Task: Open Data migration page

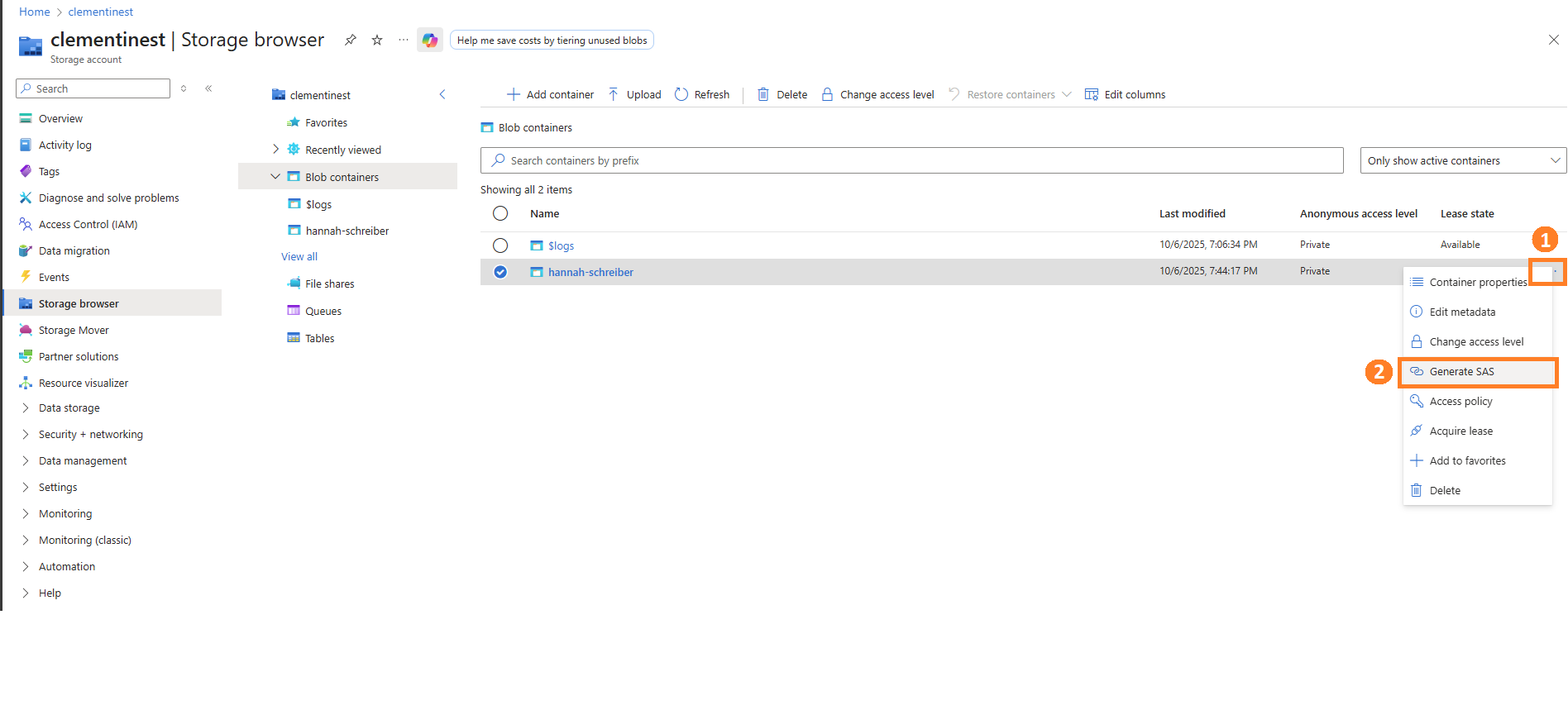Action: coord(74,250)
